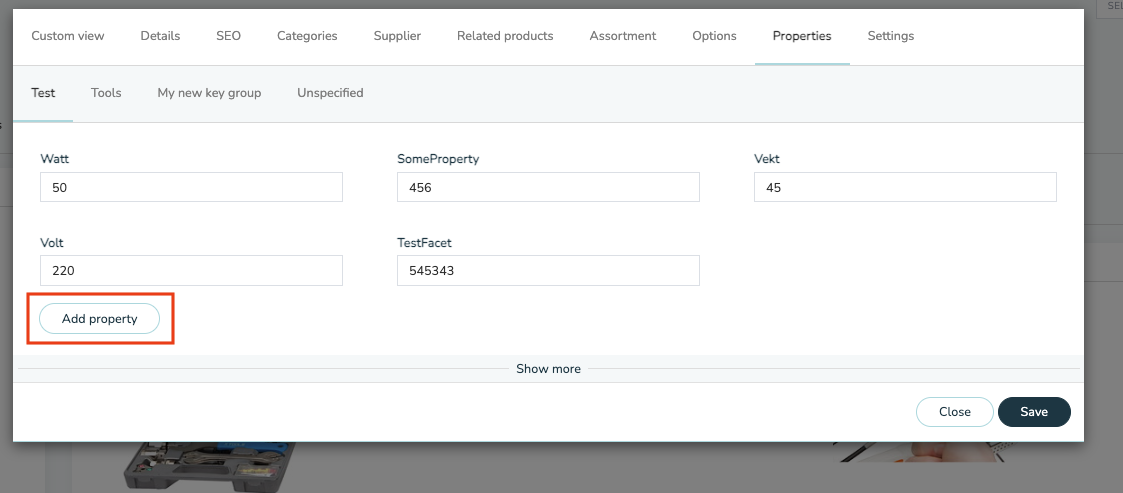1123x493 pixels.
Task: Expand the Show more section
Action: tap(549, 369)
